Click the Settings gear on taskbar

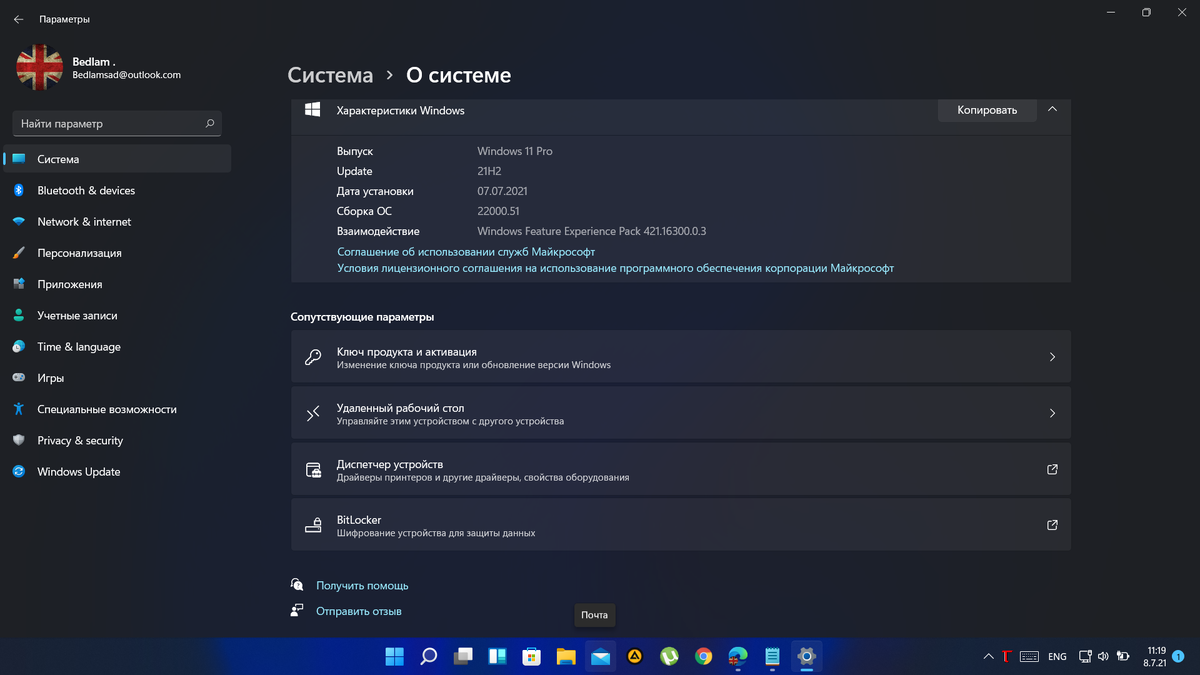tap(806, 657)
